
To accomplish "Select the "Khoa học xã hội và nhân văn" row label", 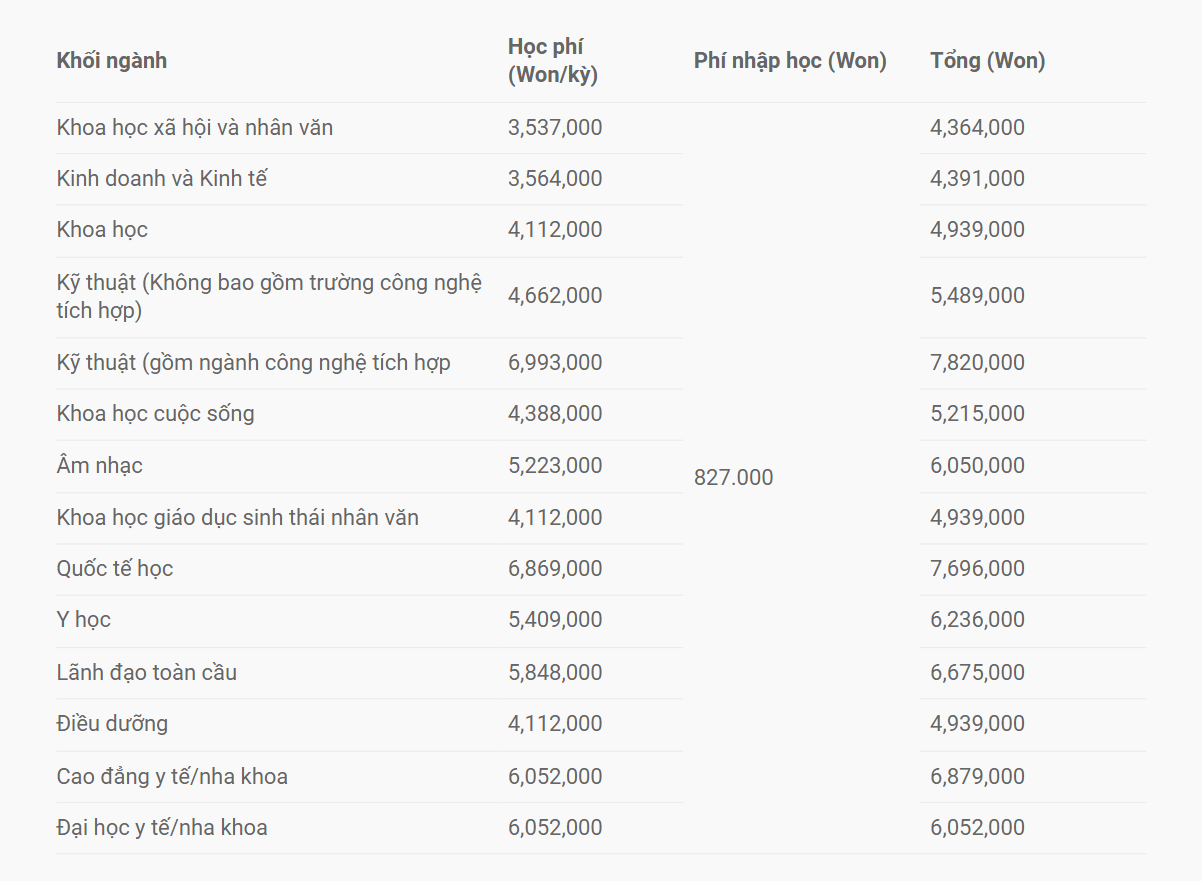I will click(x=195, y=128).
